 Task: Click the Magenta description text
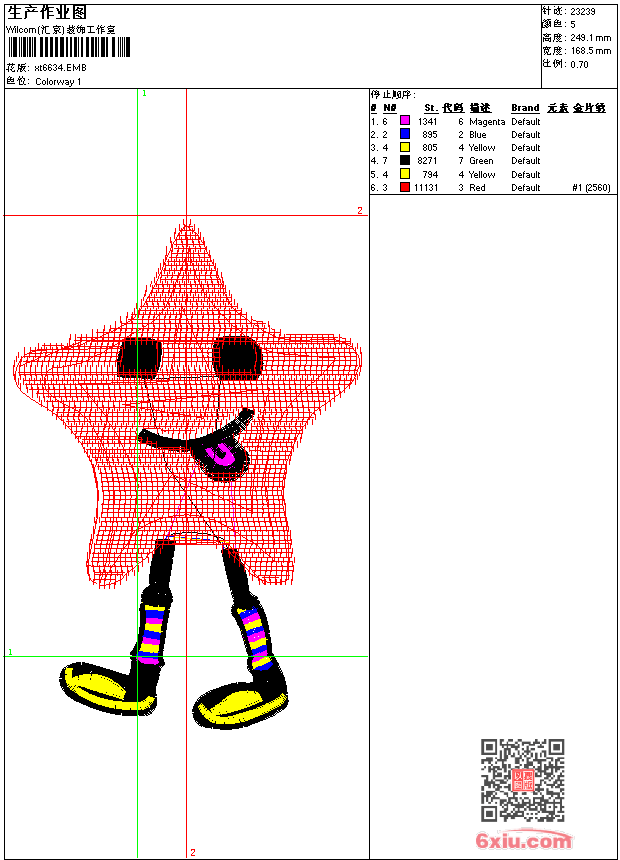tap(487, 122)
